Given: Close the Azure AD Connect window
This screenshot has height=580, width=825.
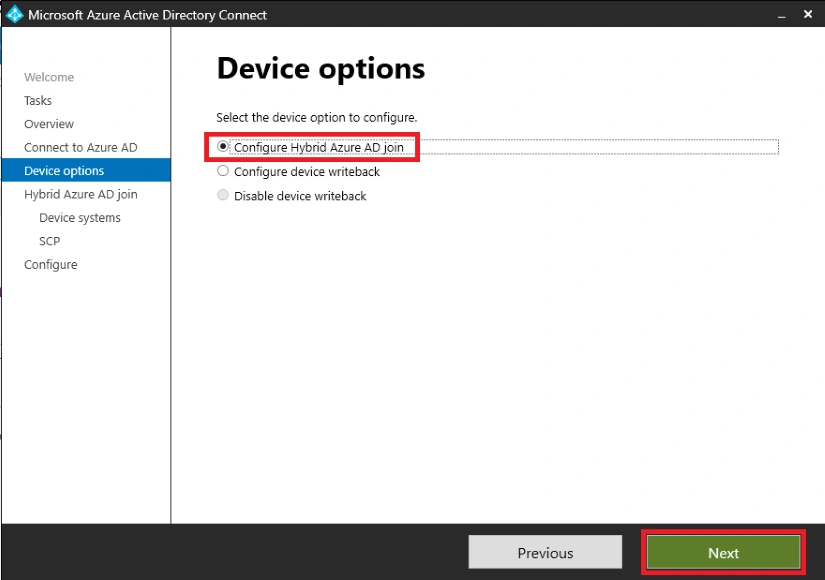Looking at the screenshot, I should (x=808, y=14).
